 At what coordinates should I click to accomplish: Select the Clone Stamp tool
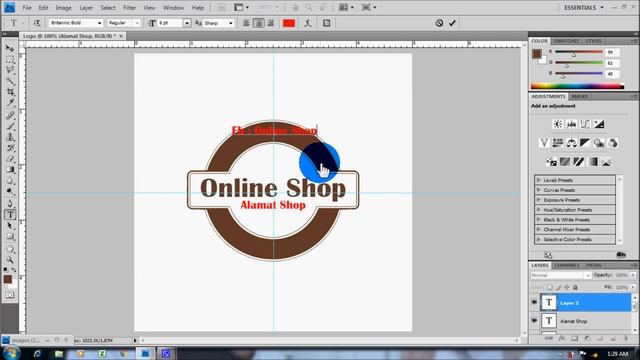point(10,137)
